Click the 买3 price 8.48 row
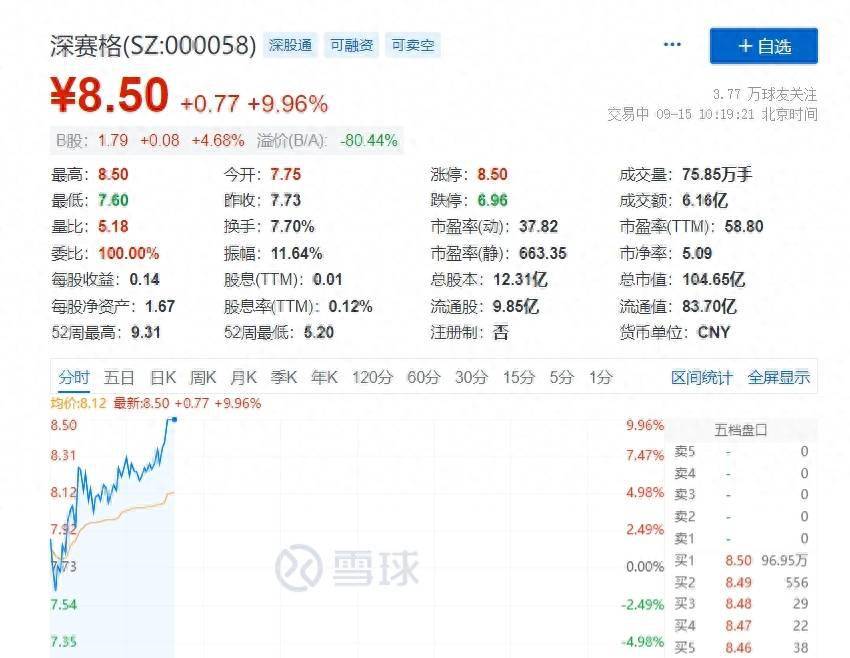Viewport: 850px width, 658px height. (740, 604)
